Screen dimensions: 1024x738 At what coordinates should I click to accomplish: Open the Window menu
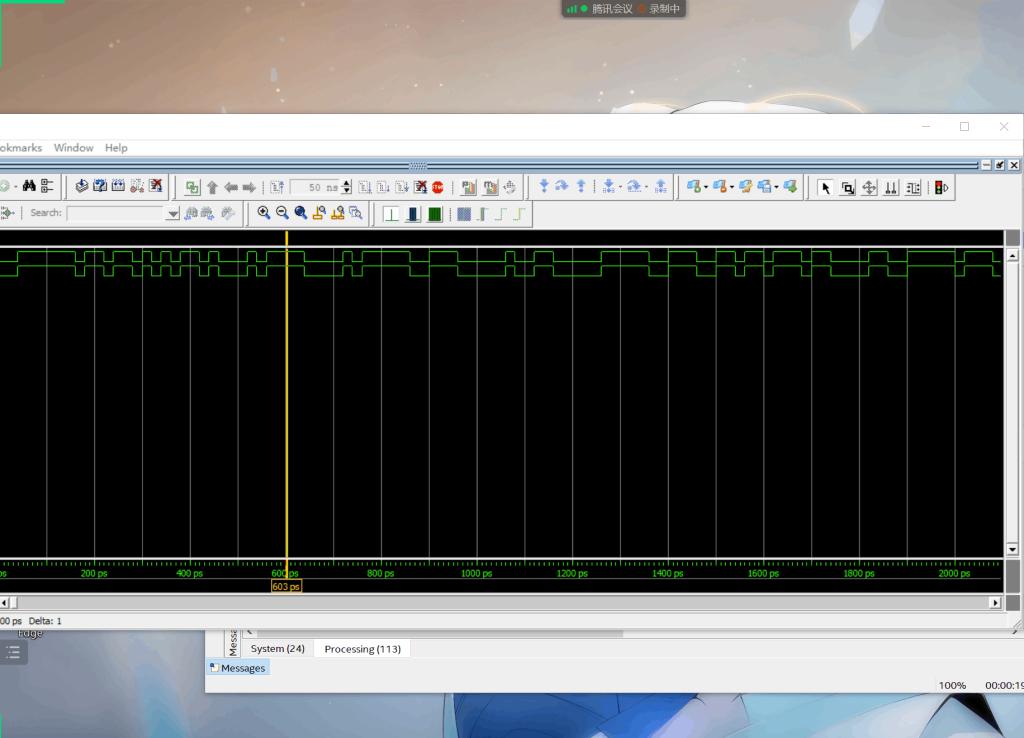coord(73,148)
